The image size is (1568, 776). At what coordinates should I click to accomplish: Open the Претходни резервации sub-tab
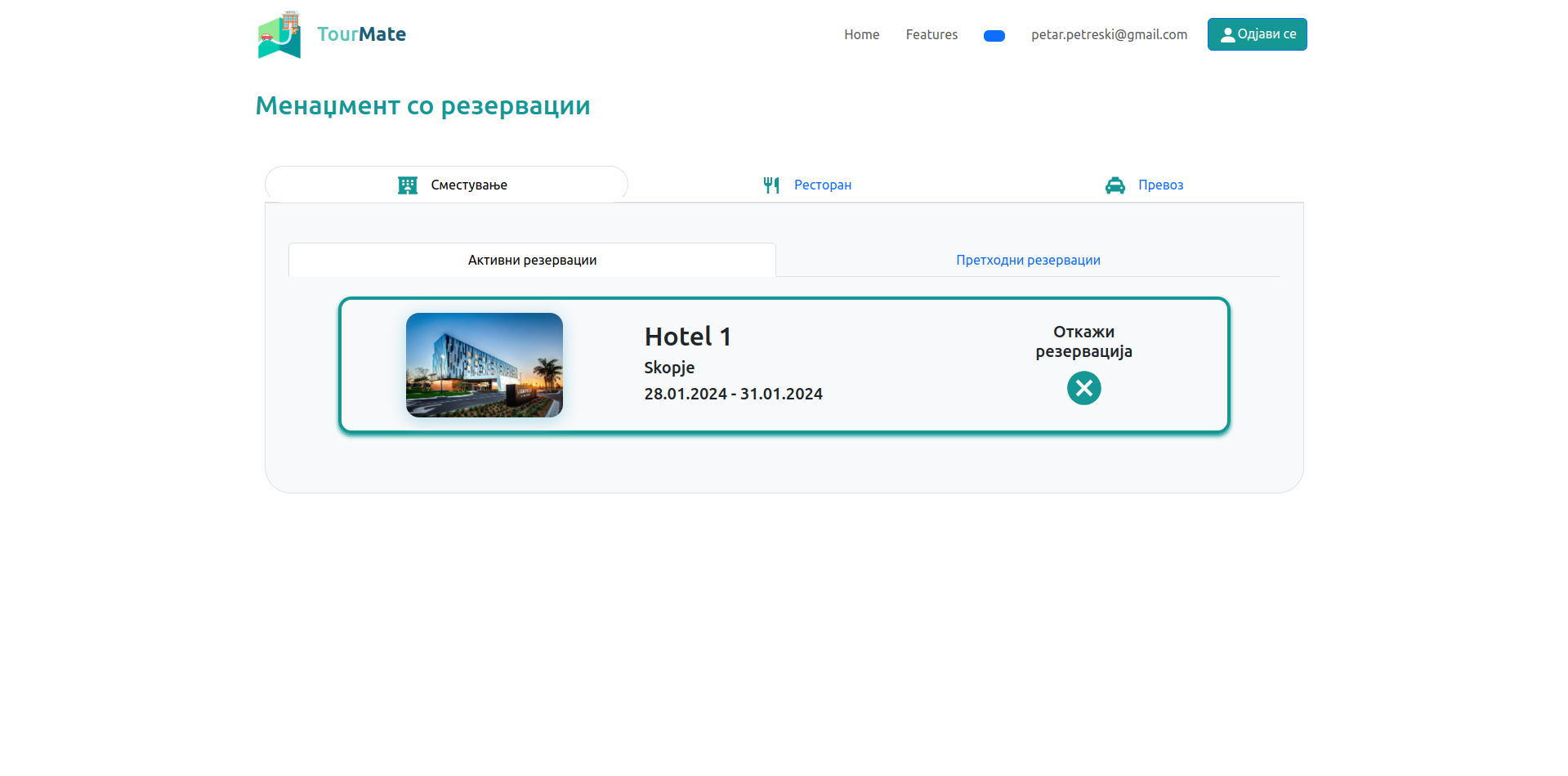[1028, 261]
